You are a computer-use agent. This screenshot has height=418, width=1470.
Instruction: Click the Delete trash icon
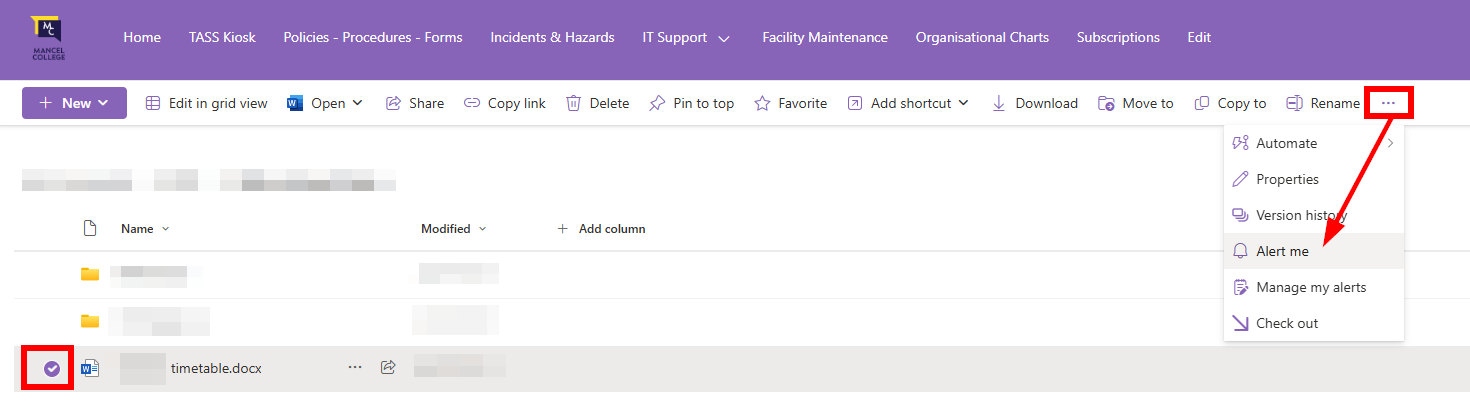click(x=574, y=103)
